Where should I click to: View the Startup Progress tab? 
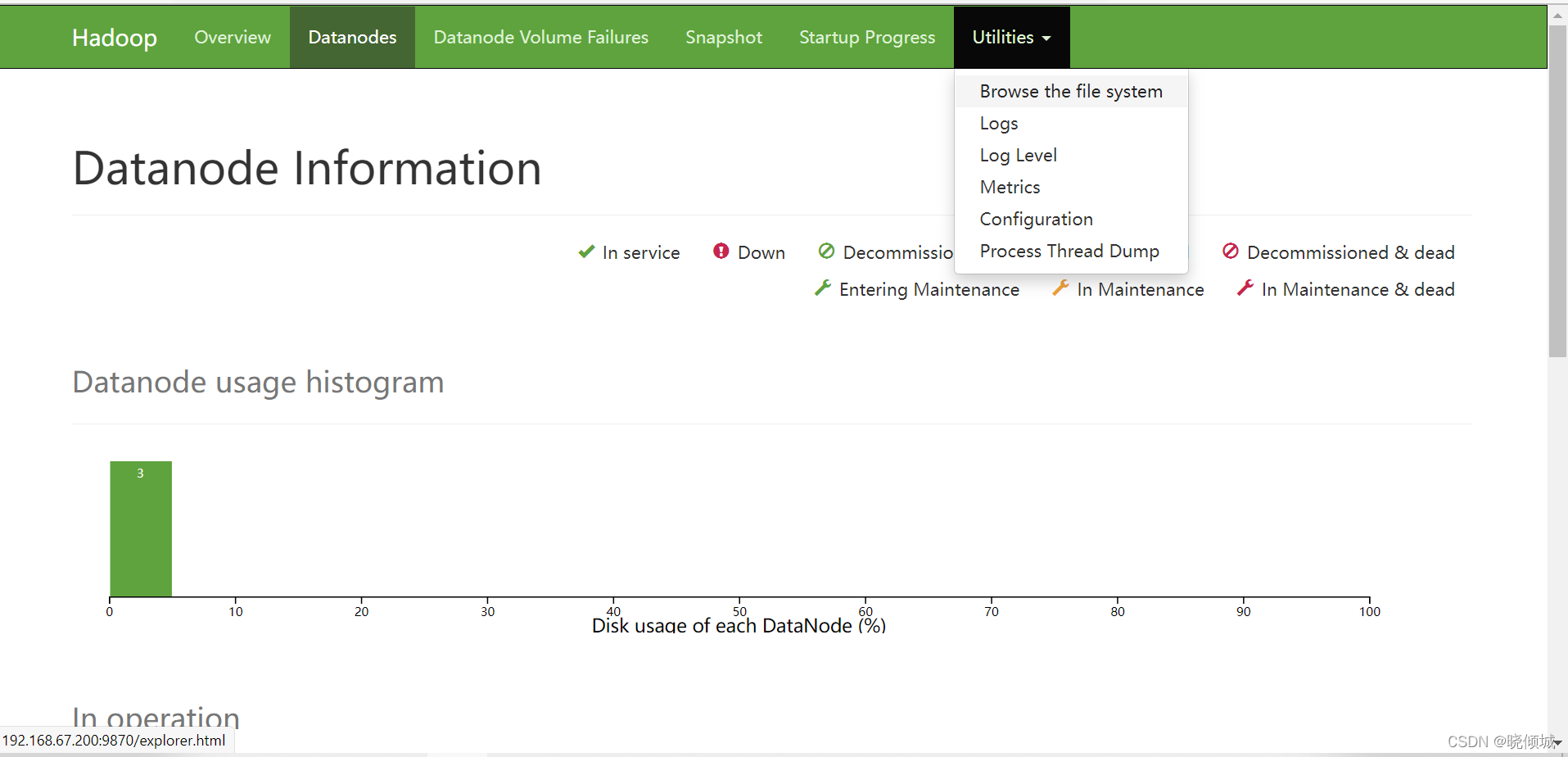point(867,37)
